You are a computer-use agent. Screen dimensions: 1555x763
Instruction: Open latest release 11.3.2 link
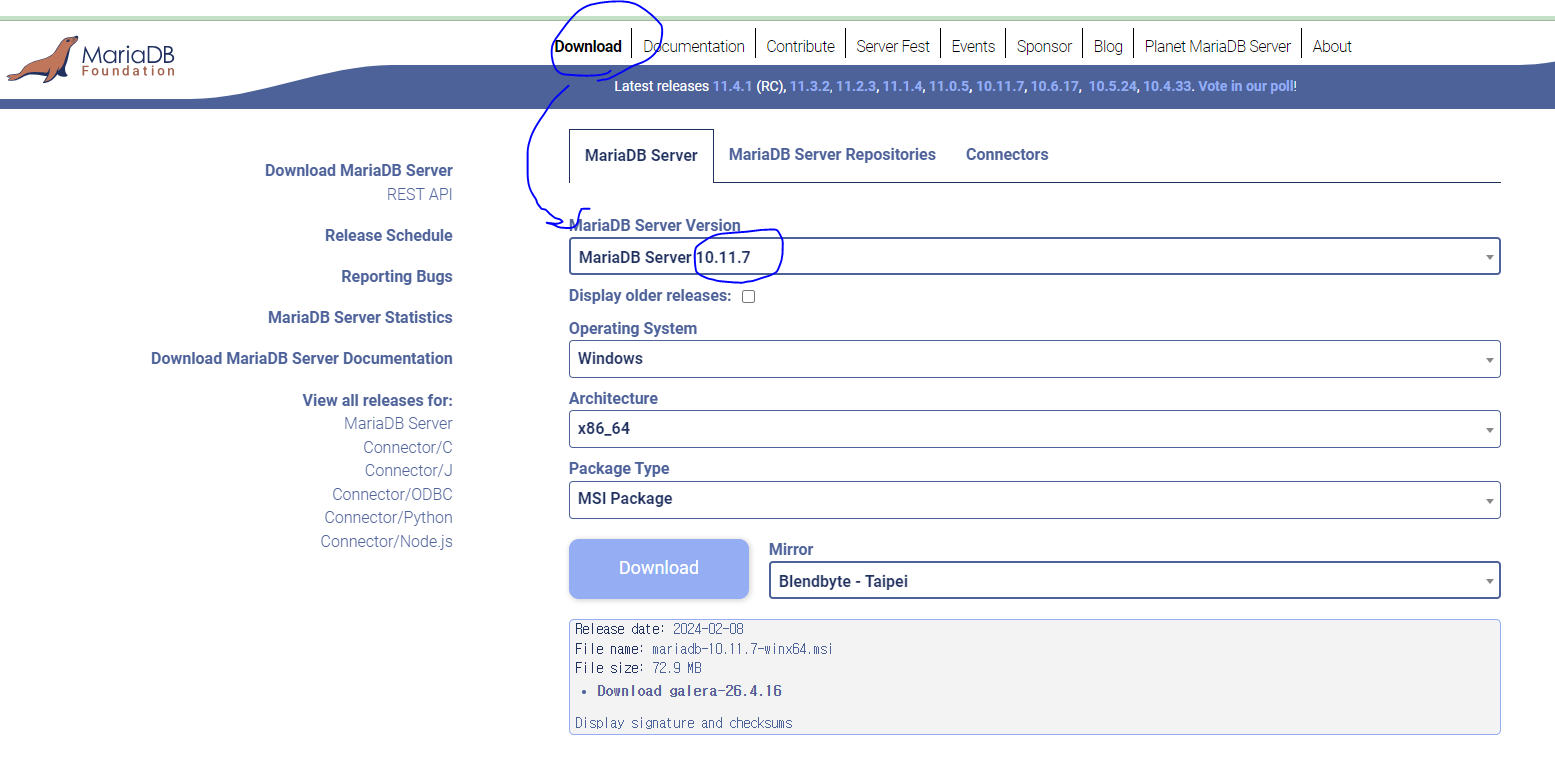(809, 86)
